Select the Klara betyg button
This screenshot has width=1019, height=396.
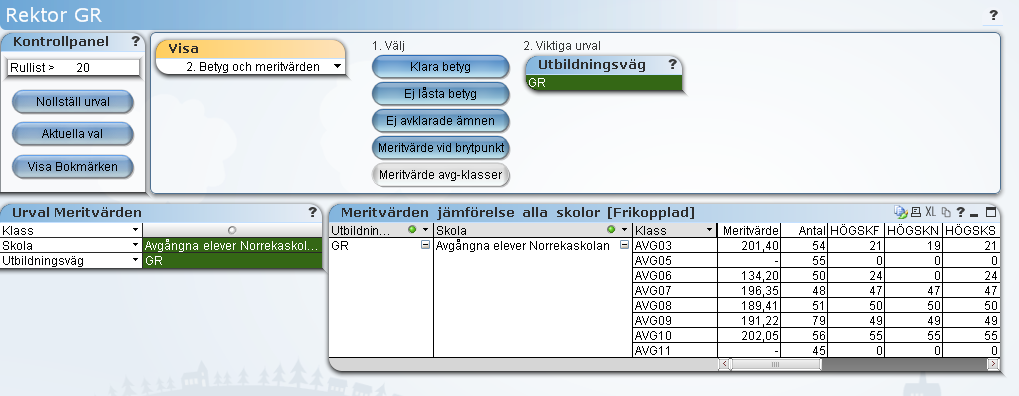coord(441,67)
